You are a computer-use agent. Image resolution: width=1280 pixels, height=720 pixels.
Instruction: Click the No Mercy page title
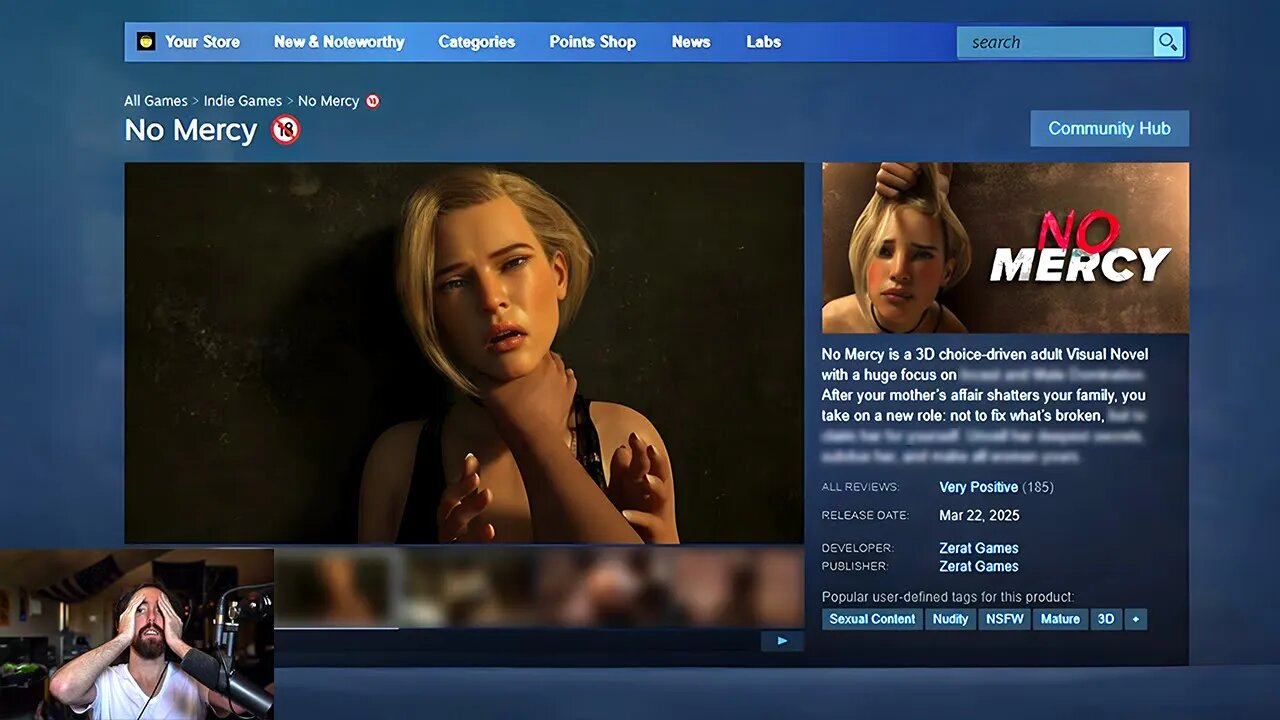tap(191, 130)
